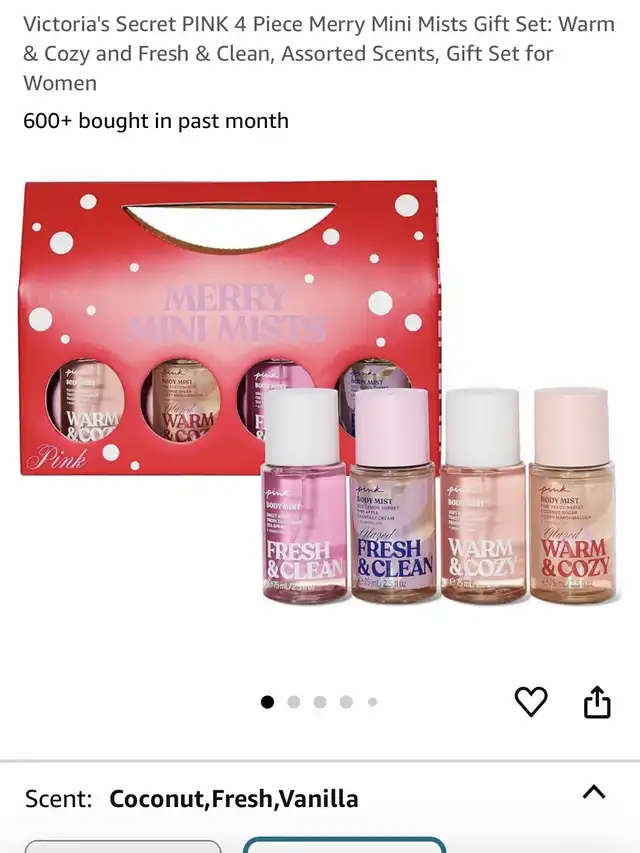Screen dimensions: 640x853
Task: Tap the Glazed Fresh & Clean bottle
Action: [393, 496]
